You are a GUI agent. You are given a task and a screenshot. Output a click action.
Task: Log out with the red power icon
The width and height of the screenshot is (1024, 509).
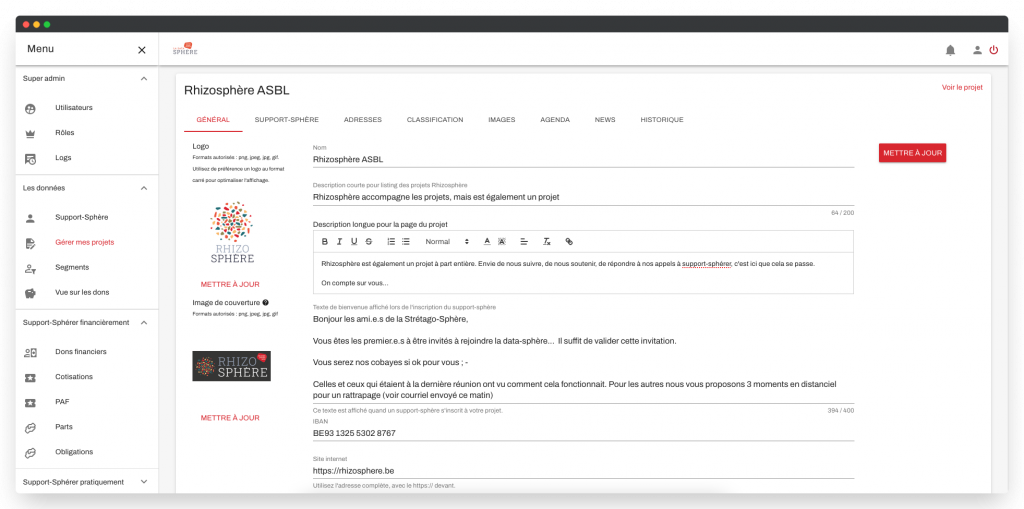[x=993, y=50]
